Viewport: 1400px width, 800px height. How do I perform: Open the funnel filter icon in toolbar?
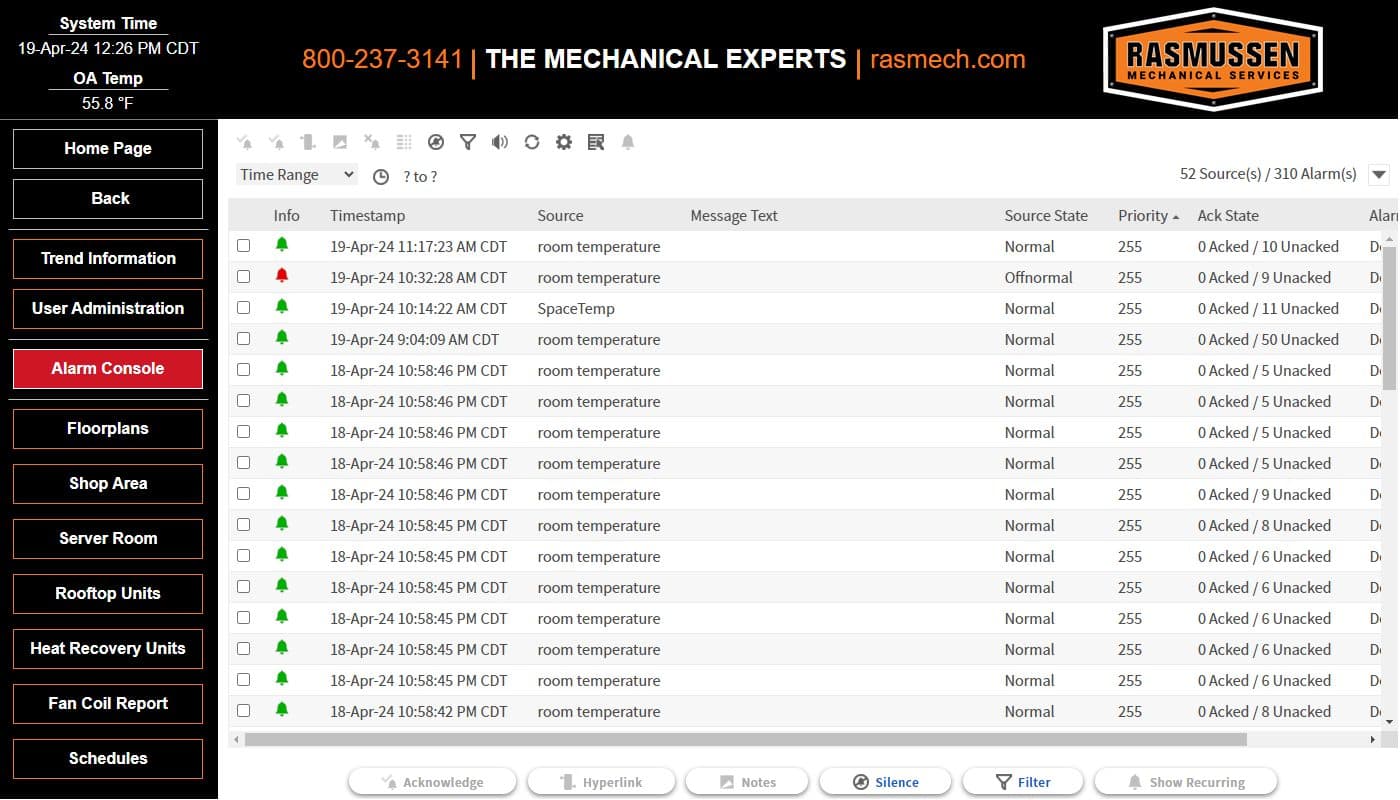(x=468, y=142)
